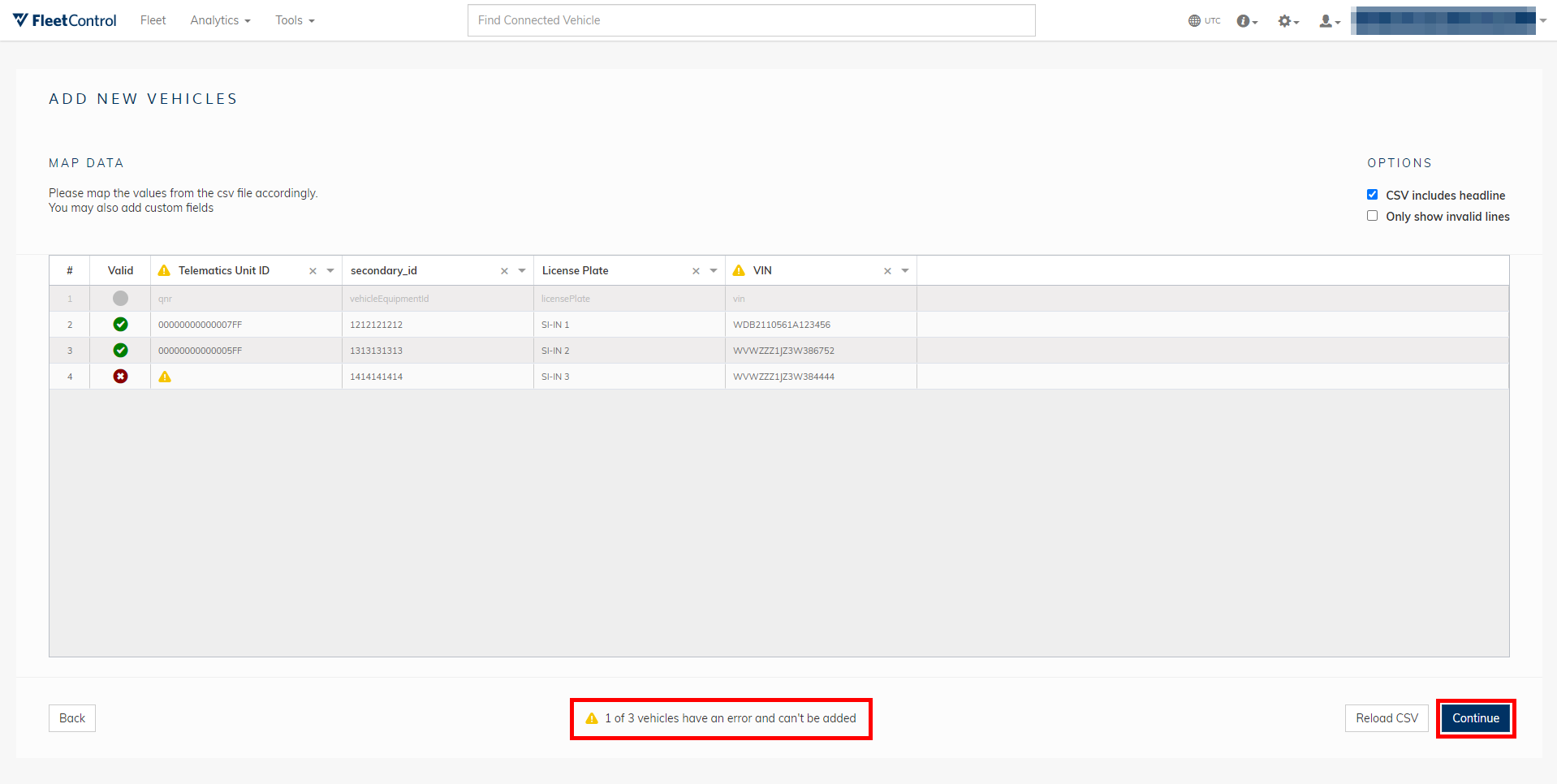Open the info help menu icon
1557x784 pixels.
pos(1247,21)
